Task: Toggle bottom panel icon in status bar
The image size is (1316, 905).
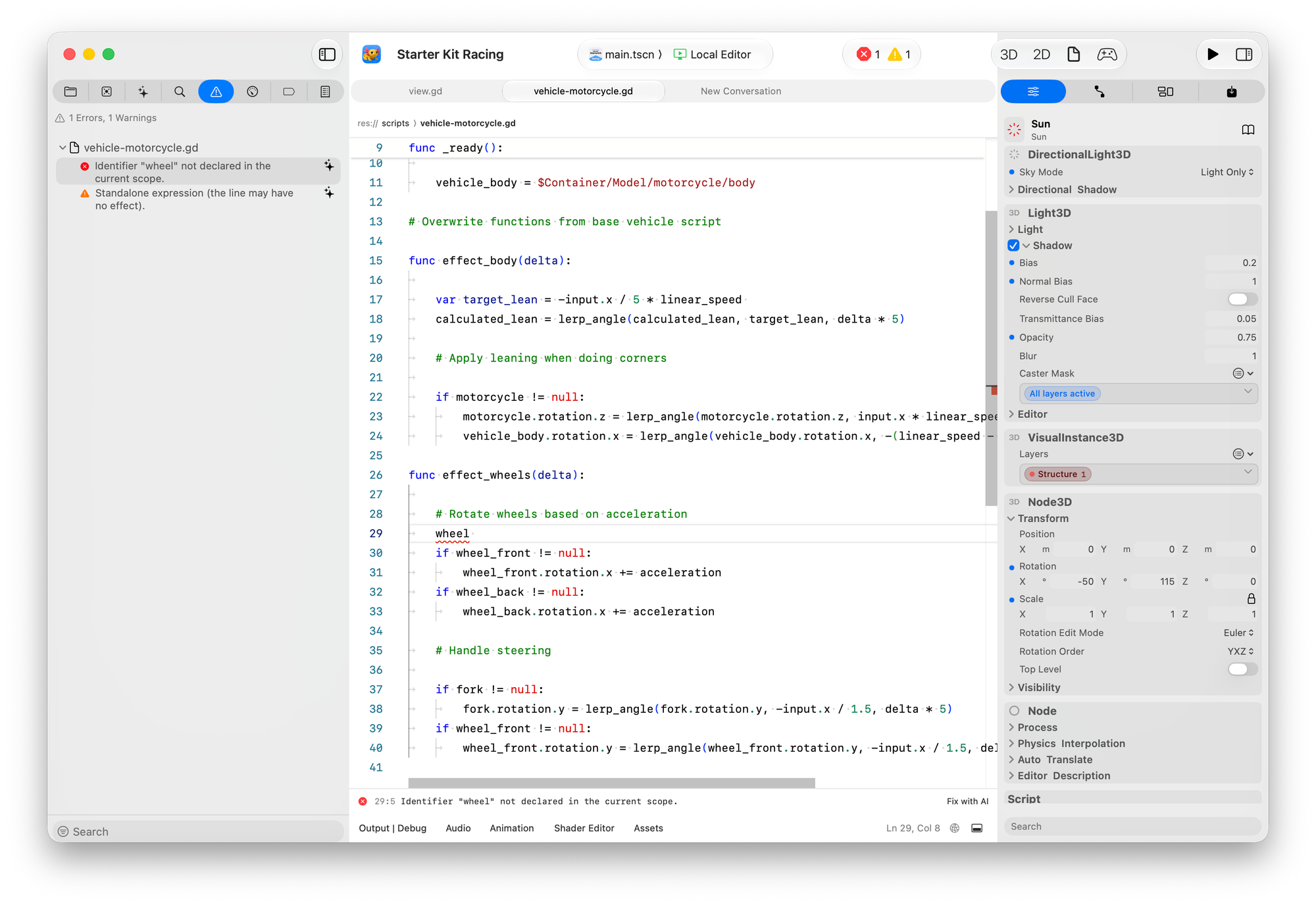Action: pyautogui.click(x=977, y=828)
